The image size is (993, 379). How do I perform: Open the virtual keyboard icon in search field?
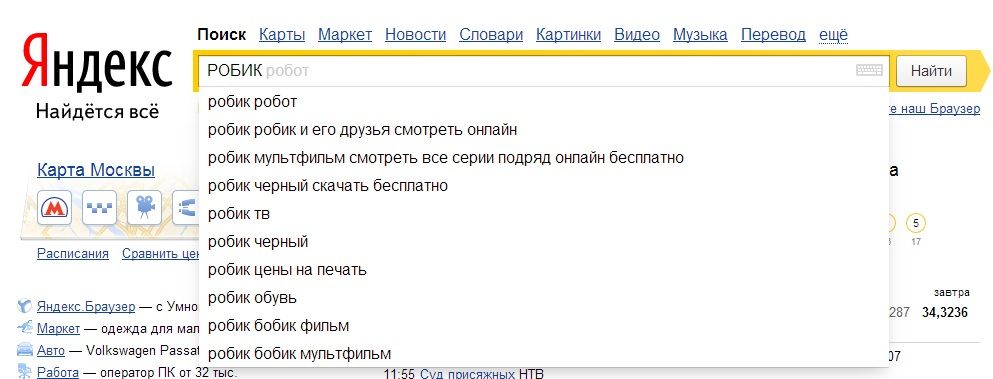click(x=869, y=70)
